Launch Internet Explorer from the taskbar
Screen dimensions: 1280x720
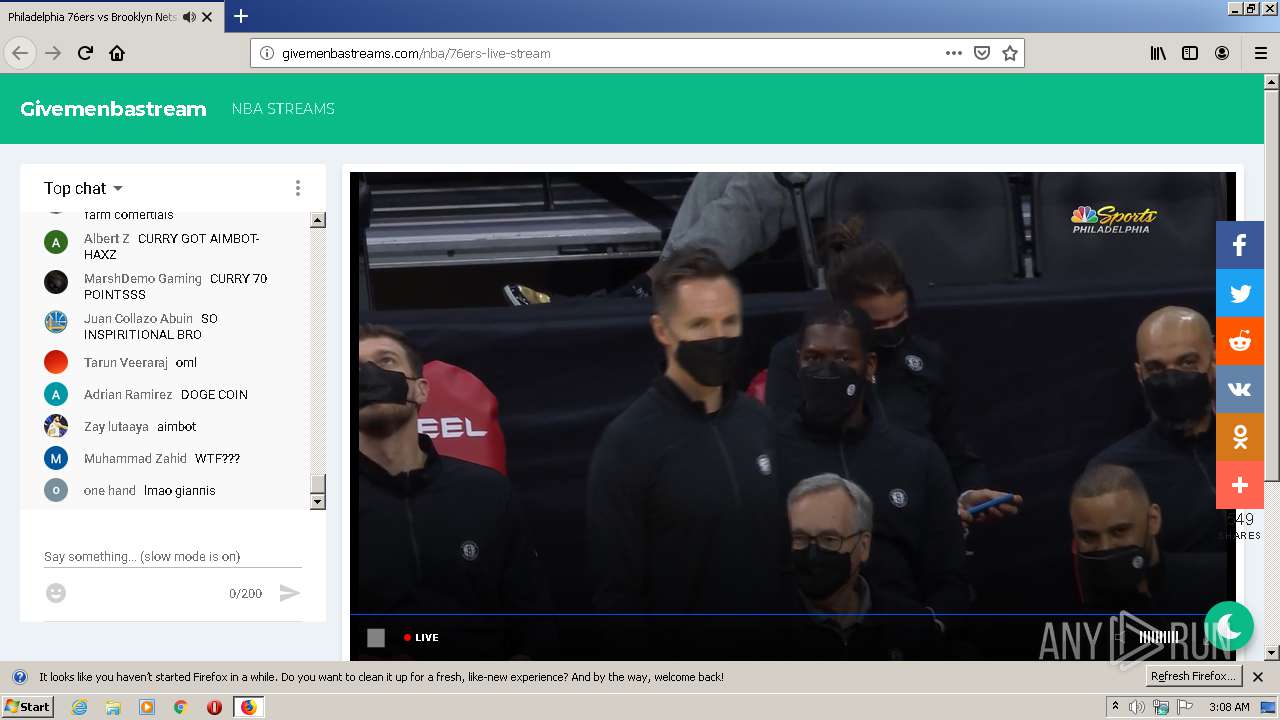[79, 707]
